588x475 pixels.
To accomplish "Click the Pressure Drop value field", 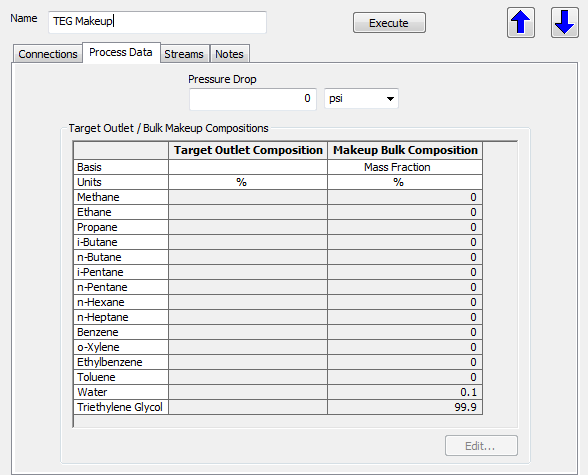I will point(253,99).
